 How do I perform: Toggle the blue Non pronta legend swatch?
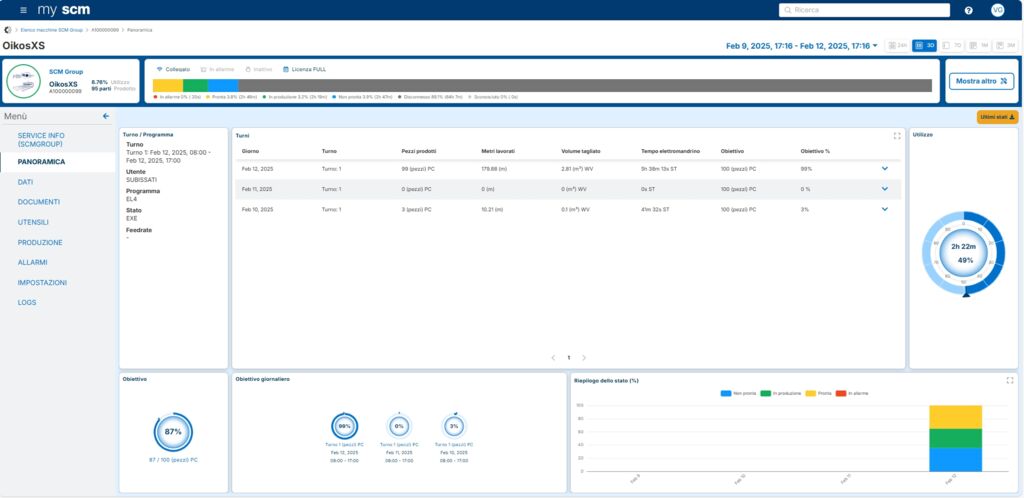coord(726,393)
